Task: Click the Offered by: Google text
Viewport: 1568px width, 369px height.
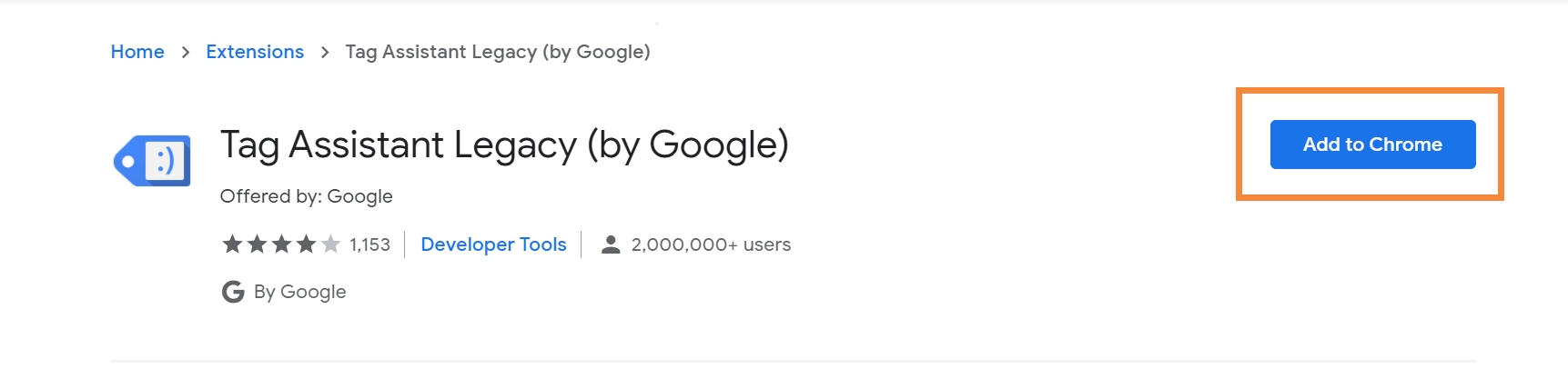Action: (307, 196)
